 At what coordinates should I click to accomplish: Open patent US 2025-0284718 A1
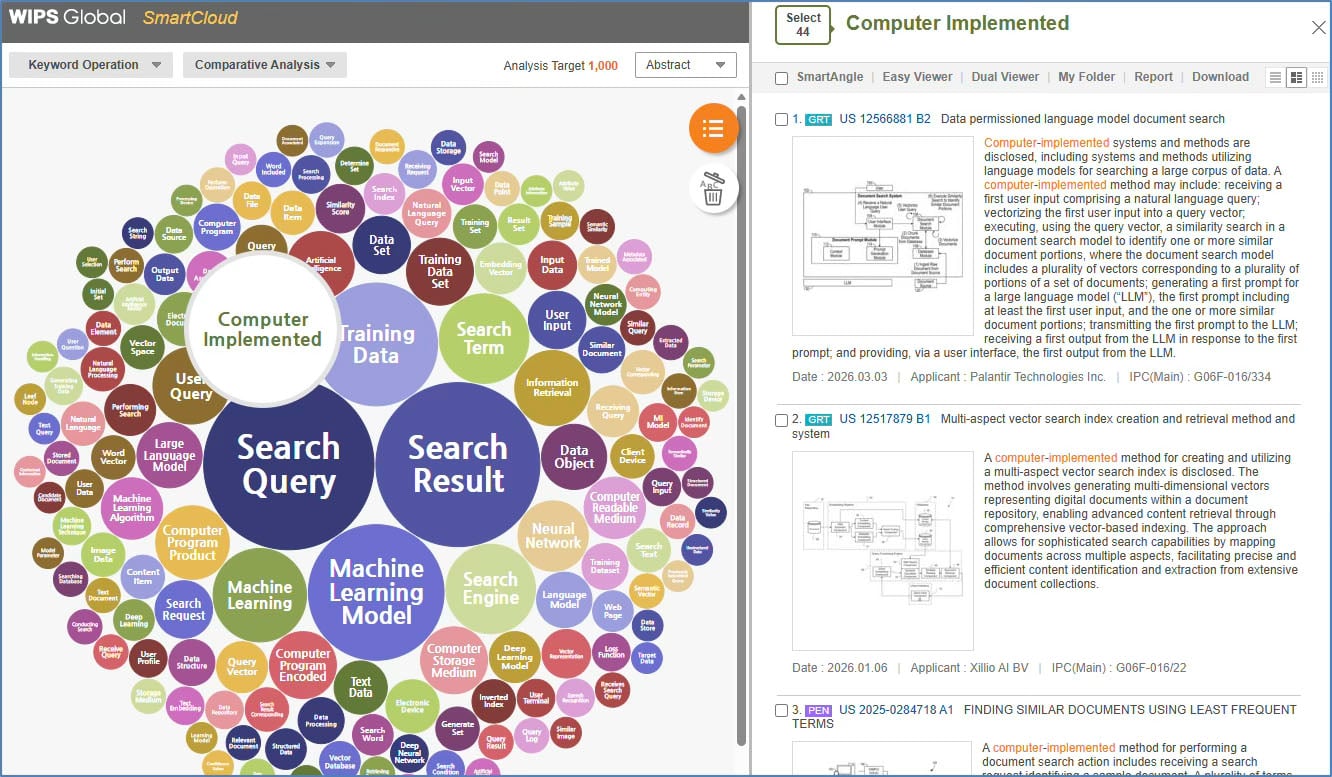tap(896, 710)
